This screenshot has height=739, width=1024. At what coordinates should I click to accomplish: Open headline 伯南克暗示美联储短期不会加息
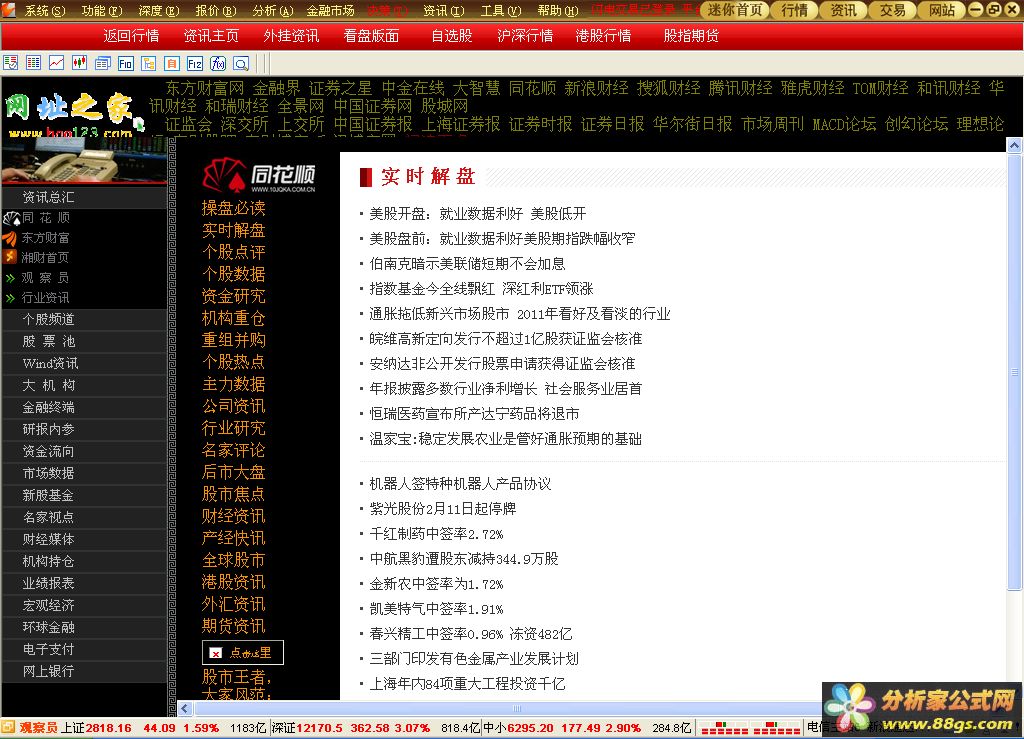click(467, 264)
